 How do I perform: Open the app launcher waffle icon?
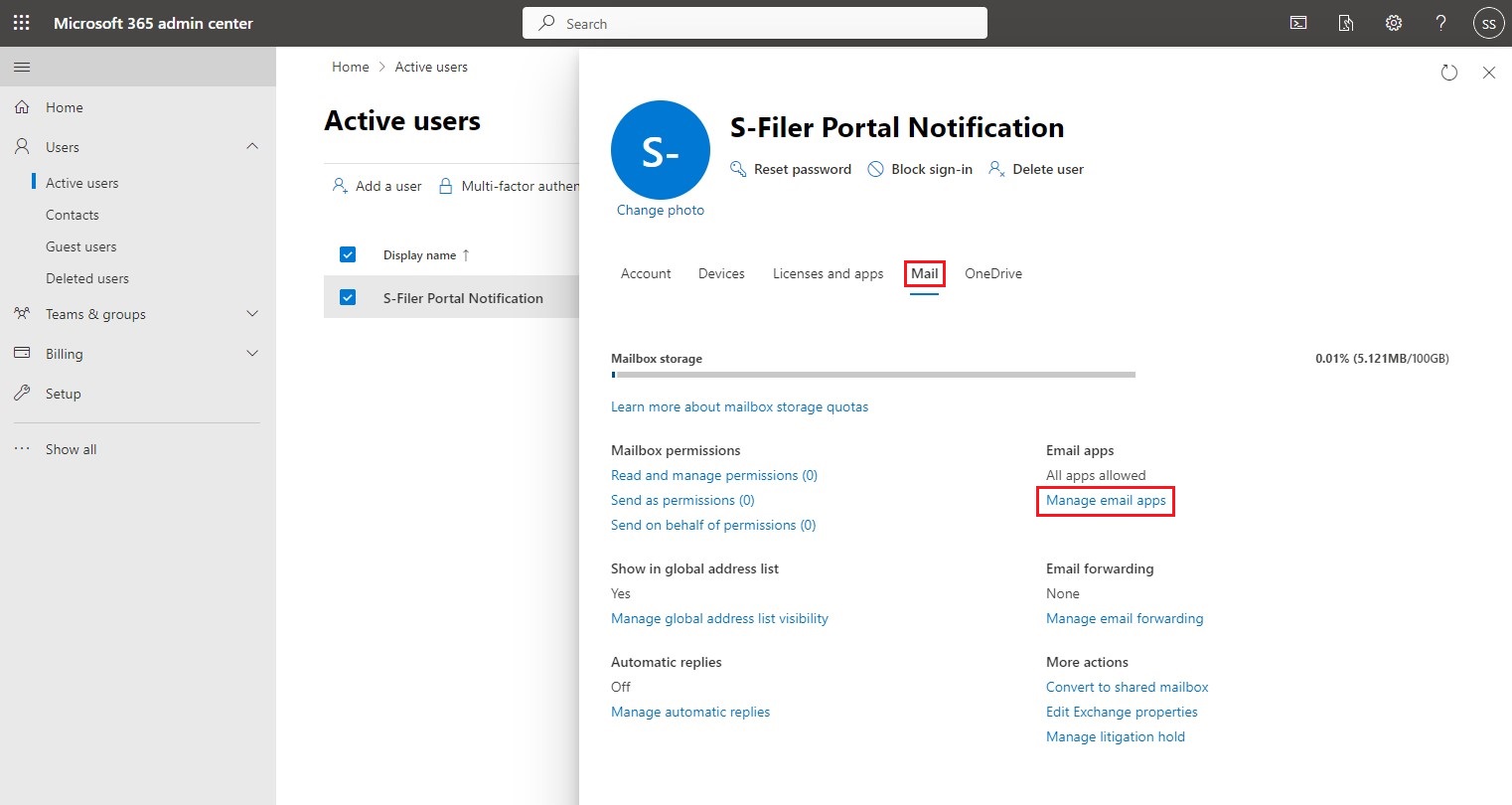22,23
